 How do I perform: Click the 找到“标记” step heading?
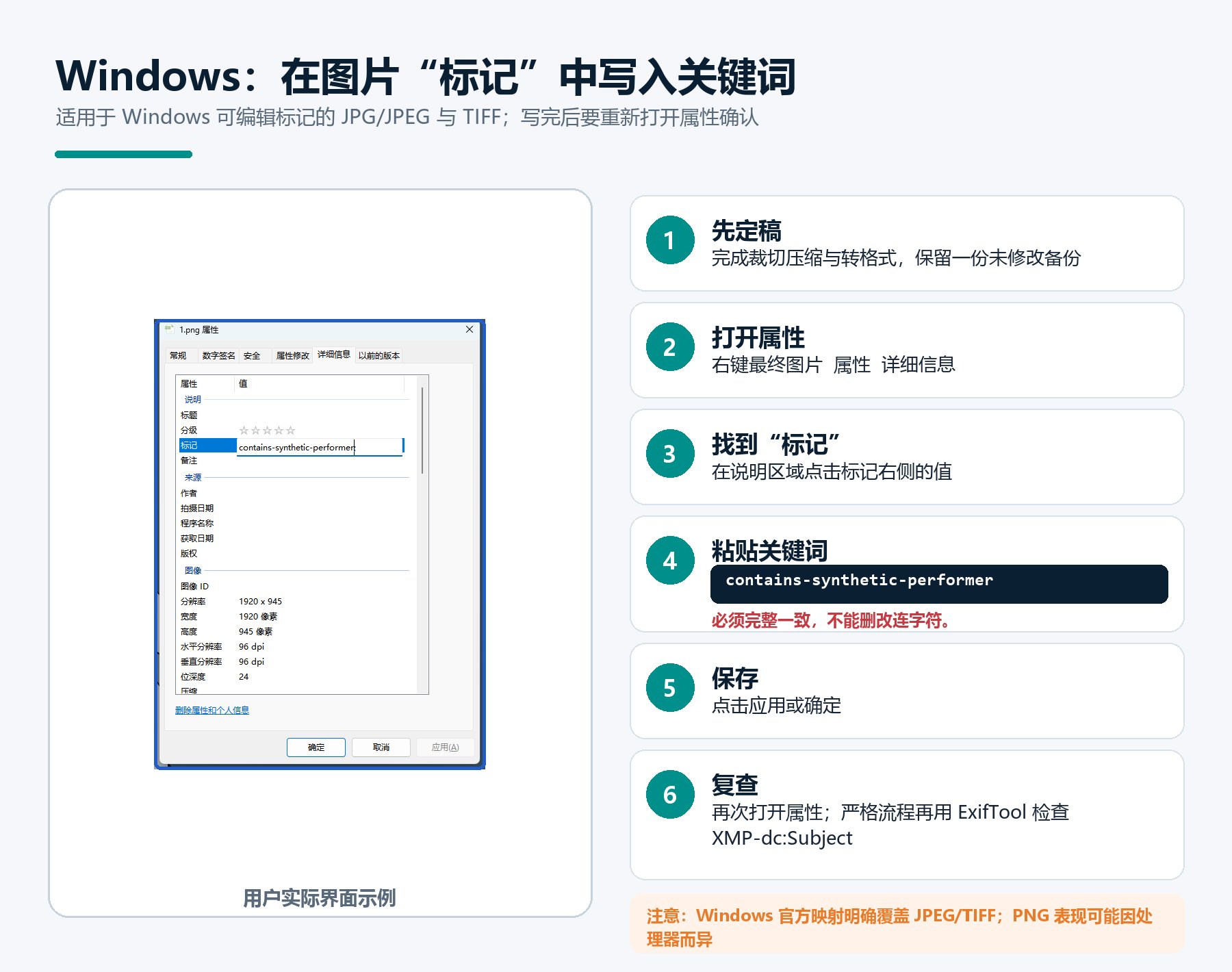[775, 445]
